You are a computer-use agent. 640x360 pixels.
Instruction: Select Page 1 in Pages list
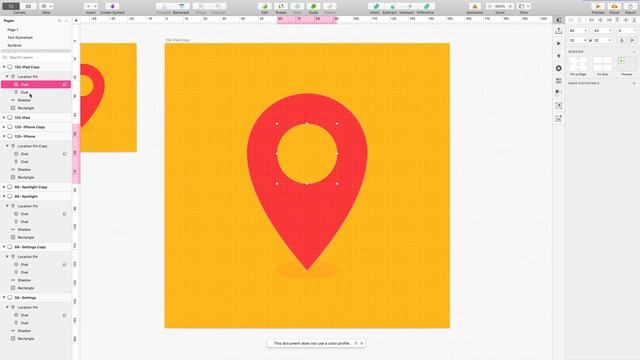click(13, 30)
